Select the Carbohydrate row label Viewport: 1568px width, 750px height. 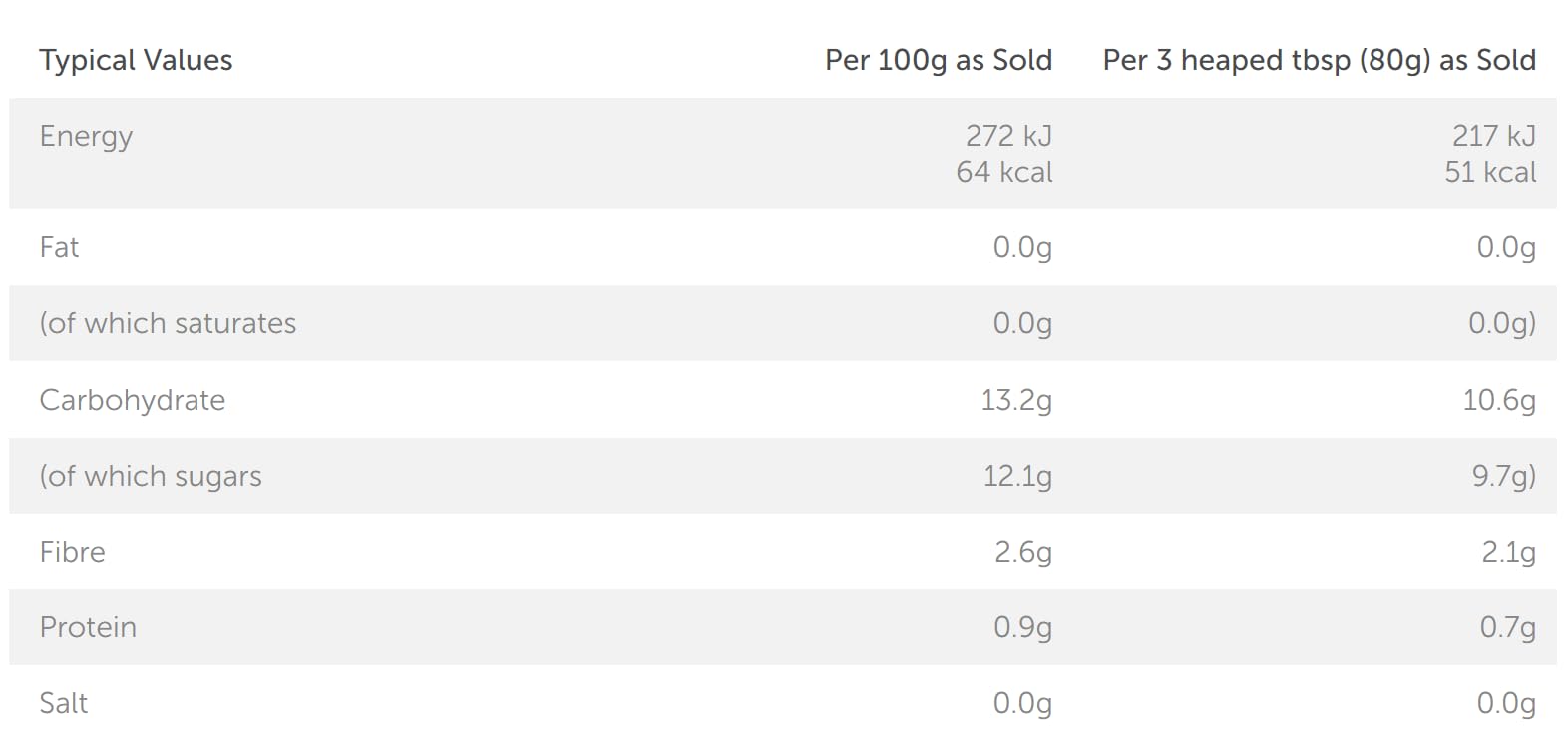pos(133,400)
